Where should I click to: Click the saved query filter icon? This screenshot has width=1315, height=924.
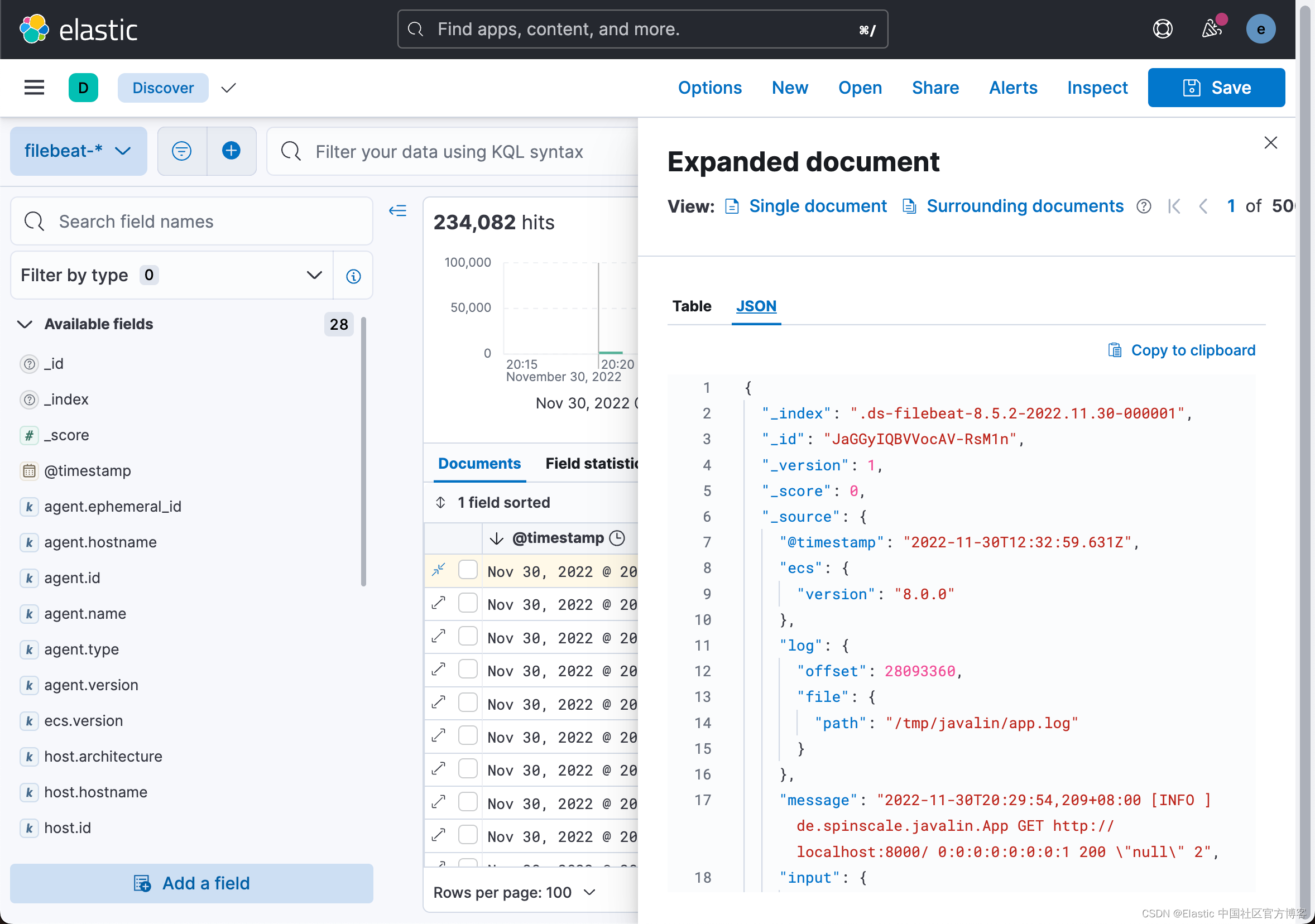pos(181,151)
